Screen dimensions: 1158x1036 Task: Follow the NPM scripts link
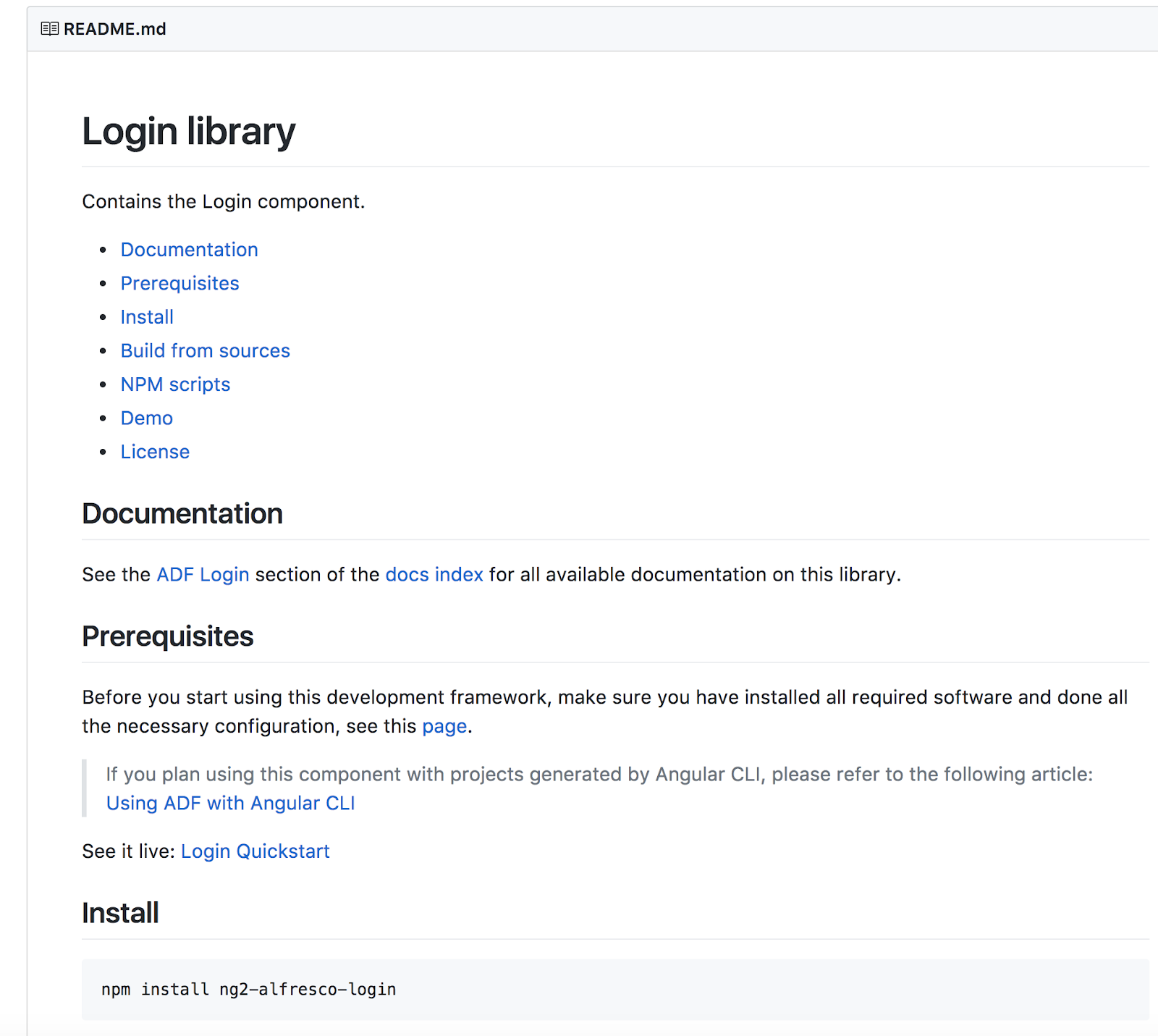pos(175,384)
